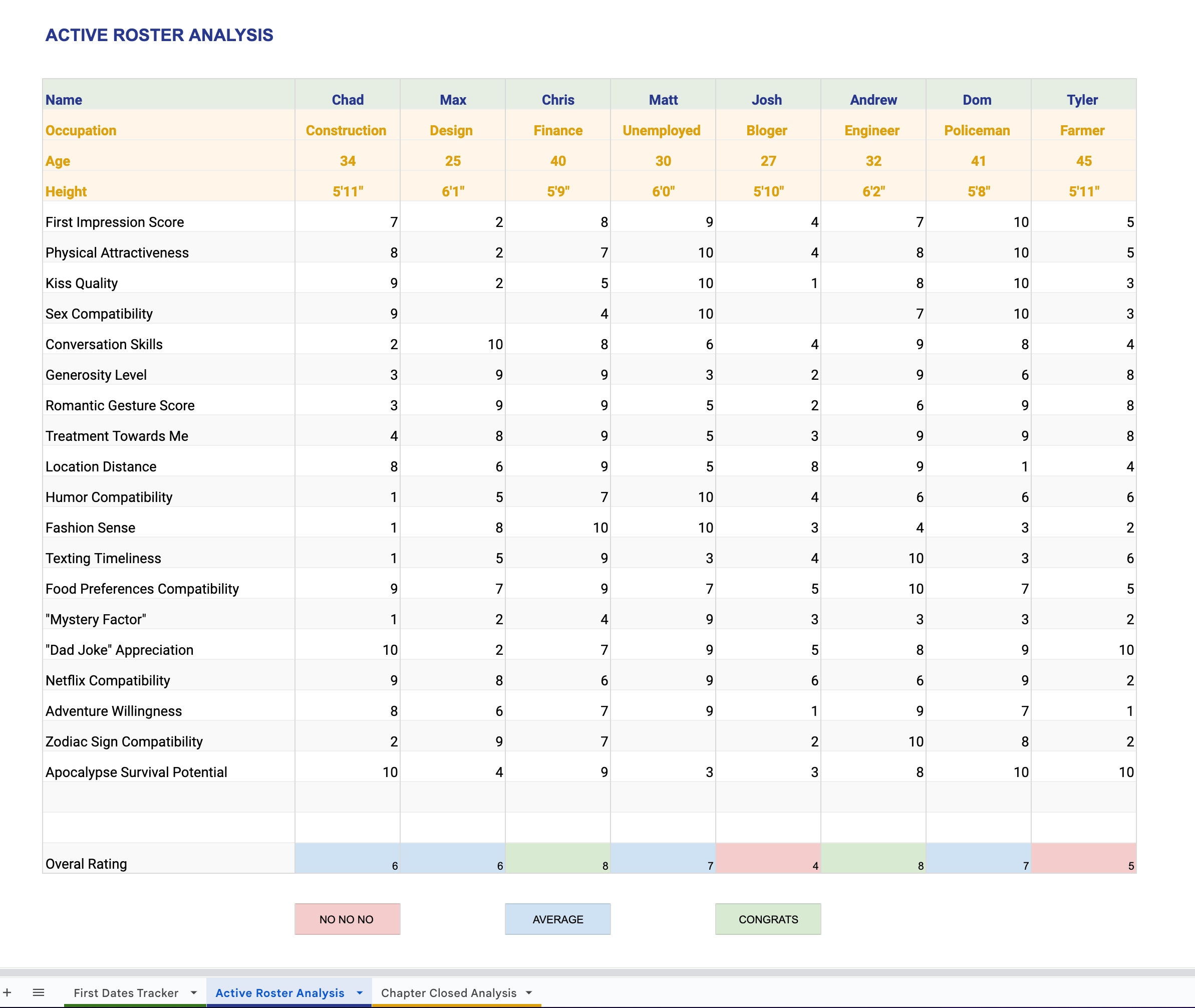1195x1008 pixels.
Task: Select Josh's name header cell
Action: 767,99
